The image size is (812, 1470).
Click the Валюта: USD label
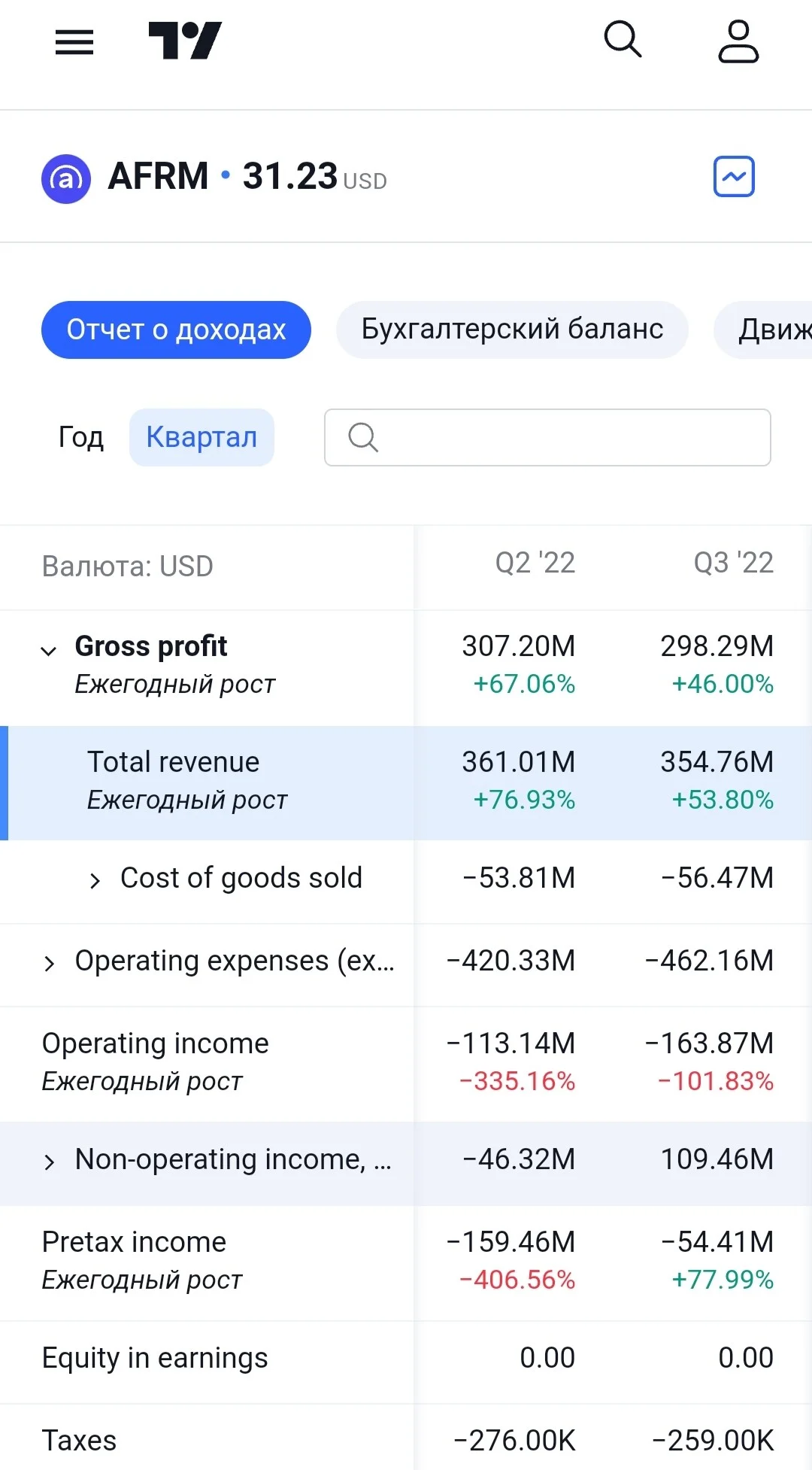(x=128, y=566)
